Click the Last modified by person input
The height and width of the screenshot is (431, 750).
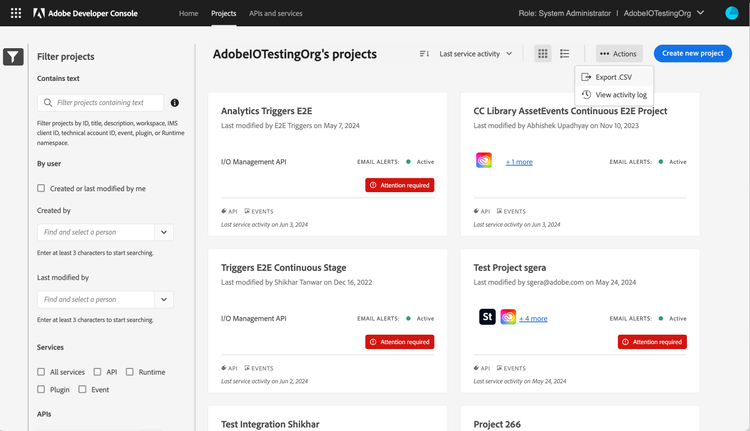click(96, 299)
